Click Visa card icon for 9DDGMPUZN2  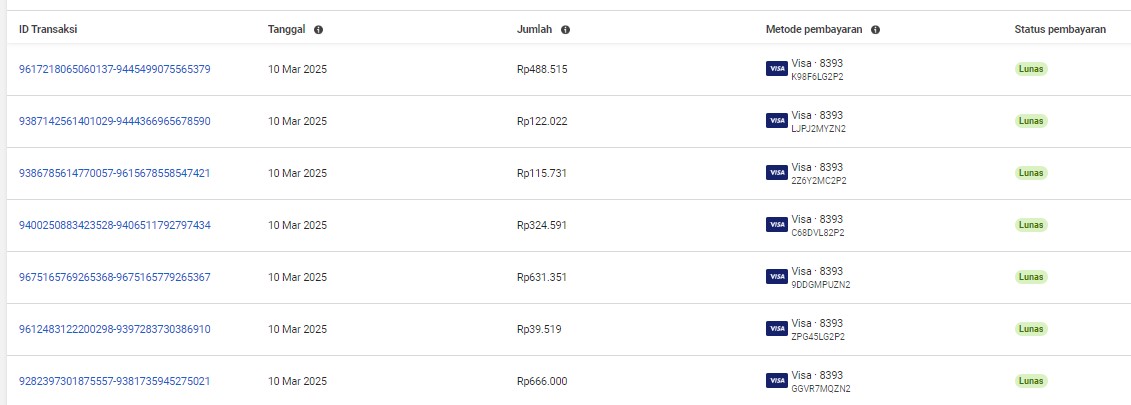pos(776,277)
